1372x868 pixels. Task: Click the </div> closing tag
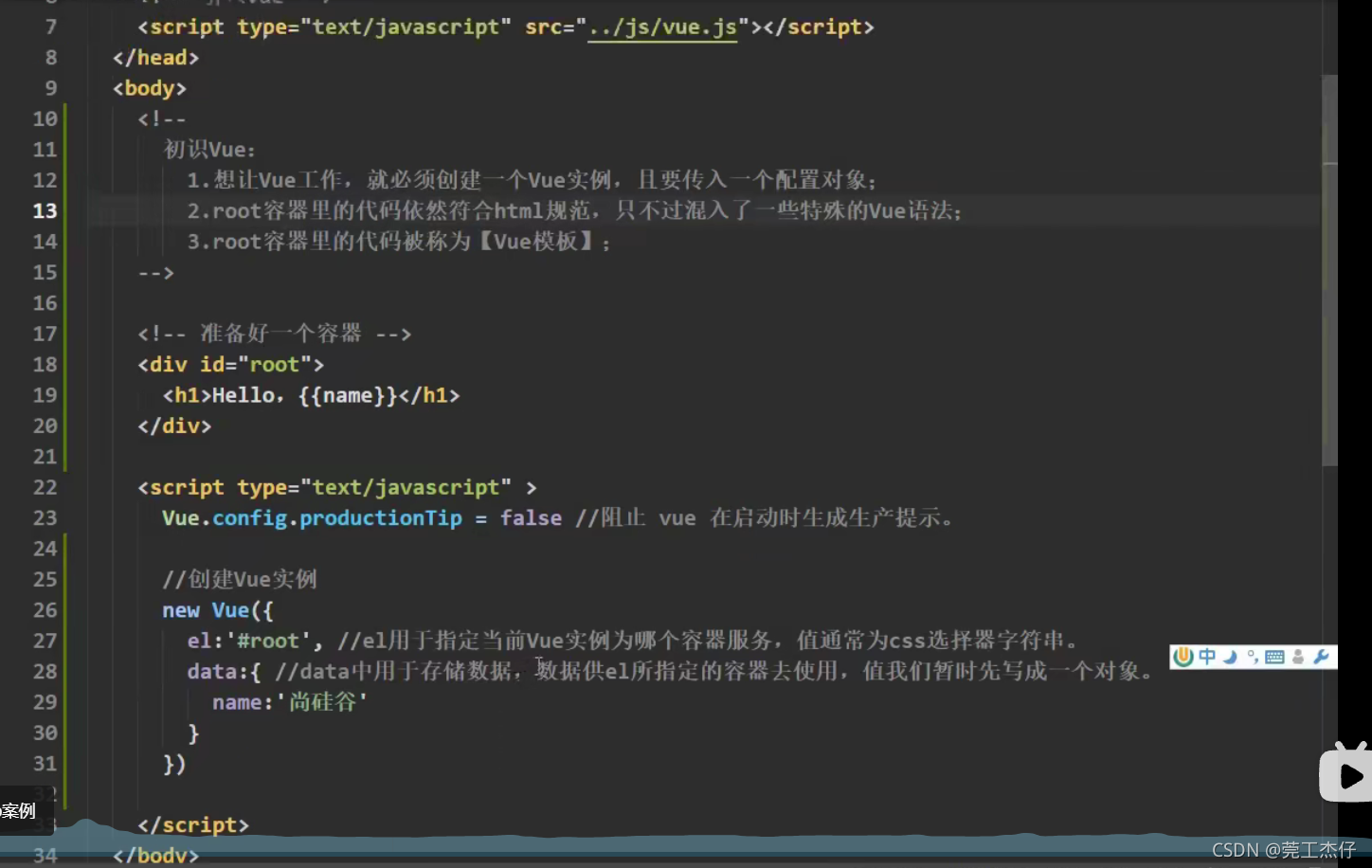pyautogui.click(x=174, y=425)
